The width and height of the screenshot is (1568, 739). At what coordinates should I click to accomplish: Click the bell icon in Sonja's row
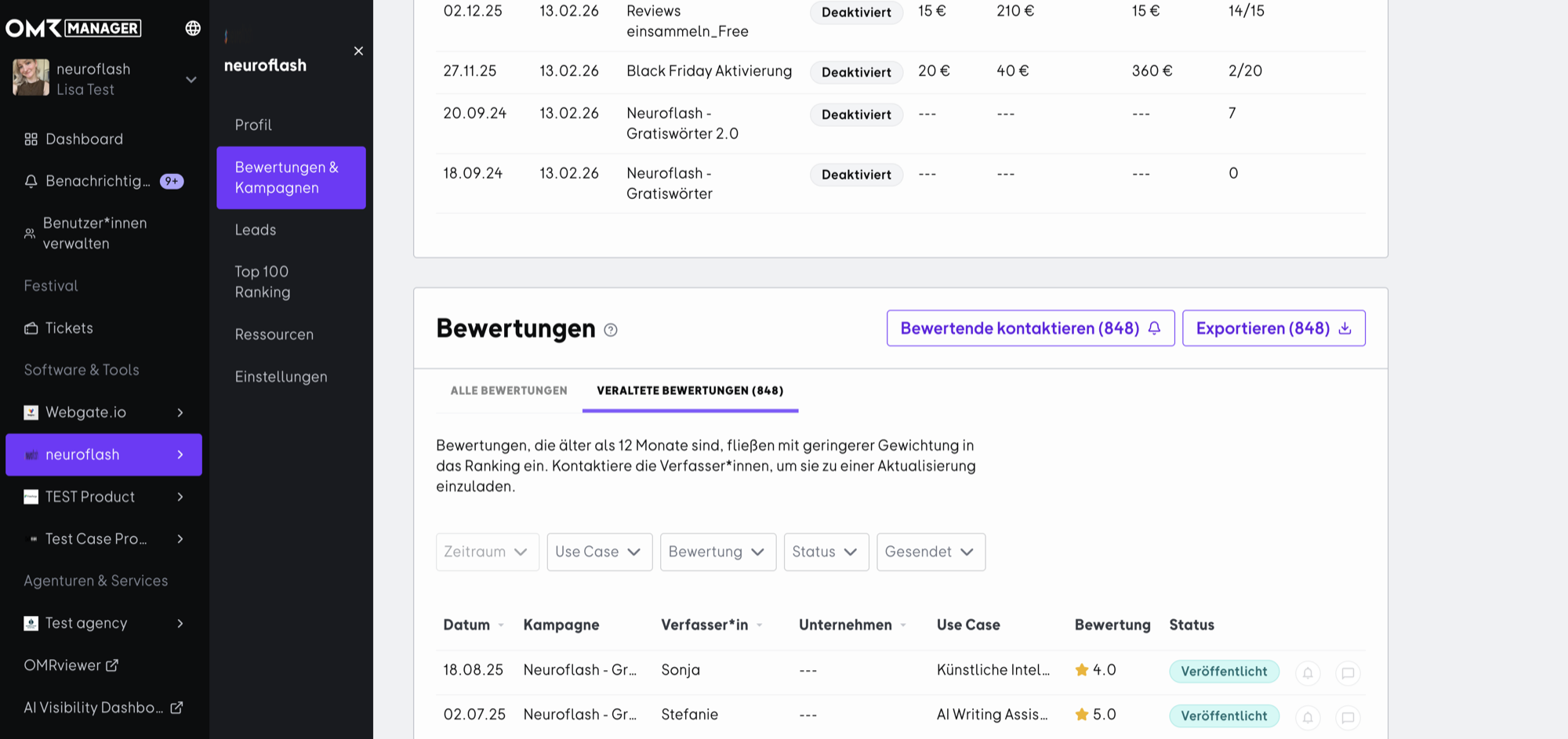click(x=1308, y=672)
